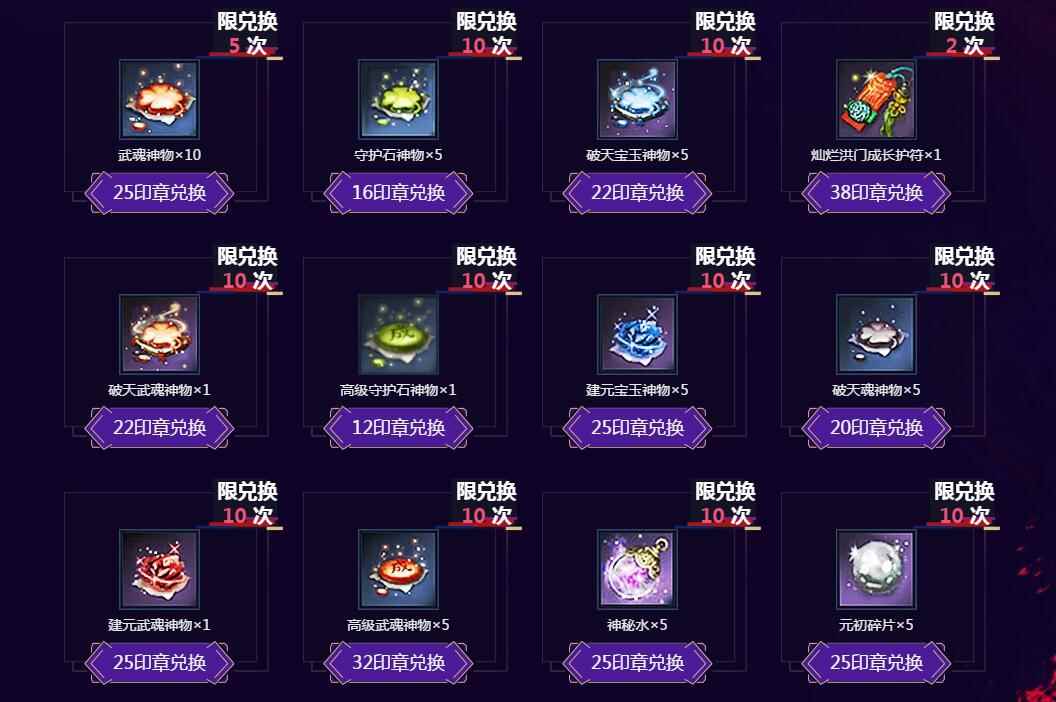Select the 高级守护石神物×1 green stone icon
Image resolution: width=1056 pixels, height=702 pixels.
coord(398,334)
